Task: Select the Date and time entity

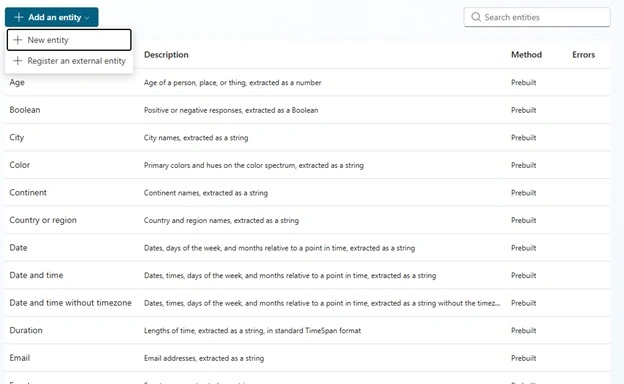Action: pyautogui.click(x=36, y=275)
